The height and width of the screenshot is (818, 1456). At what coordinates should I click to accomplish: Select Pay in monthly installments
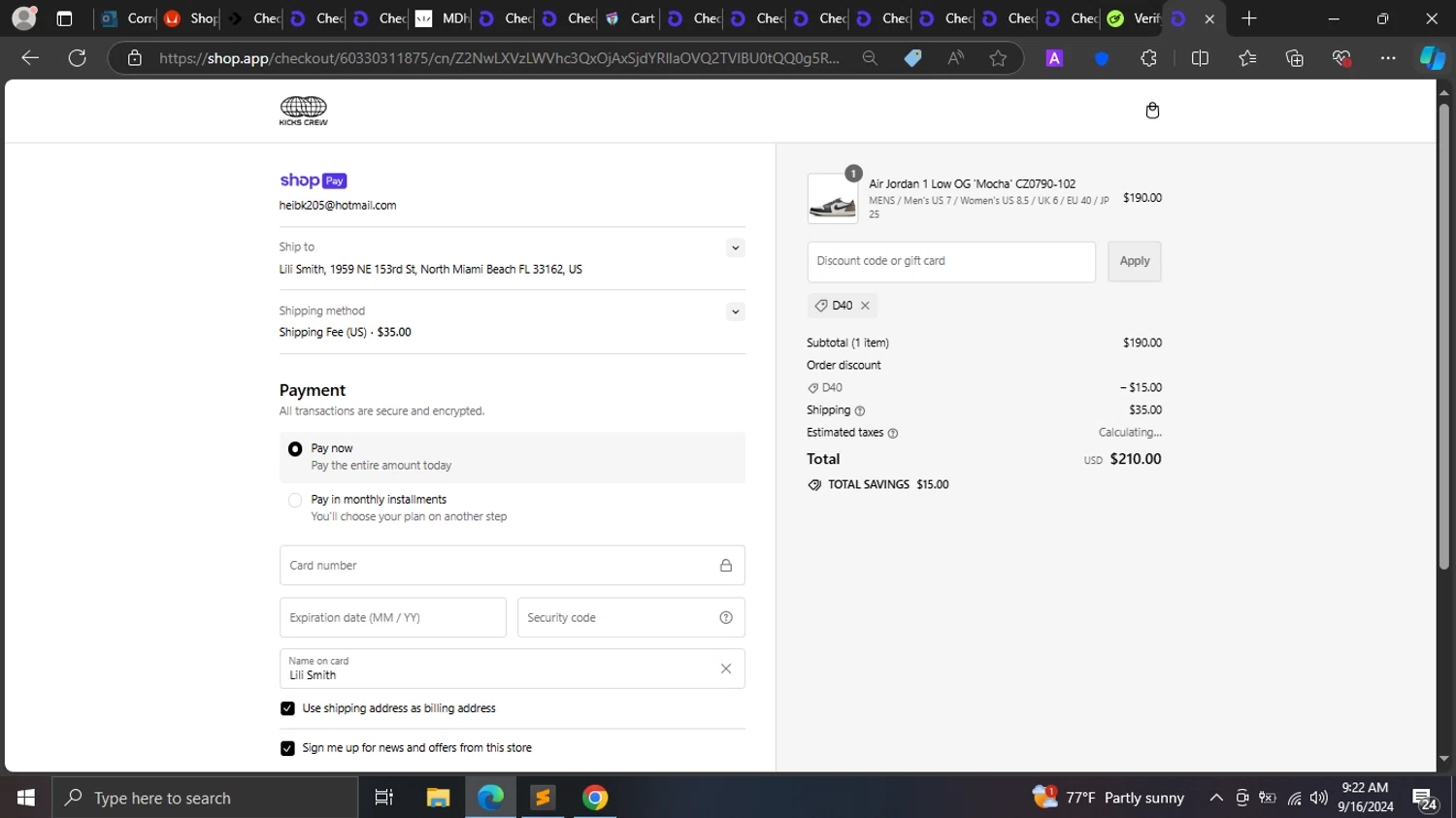pyautogui.click(x=295, y=501)
